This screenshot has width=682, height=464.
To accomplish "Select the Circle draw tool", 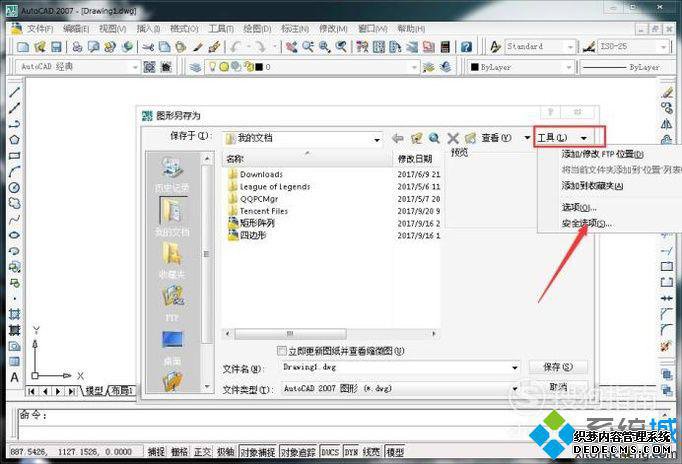I will [14, 187].
